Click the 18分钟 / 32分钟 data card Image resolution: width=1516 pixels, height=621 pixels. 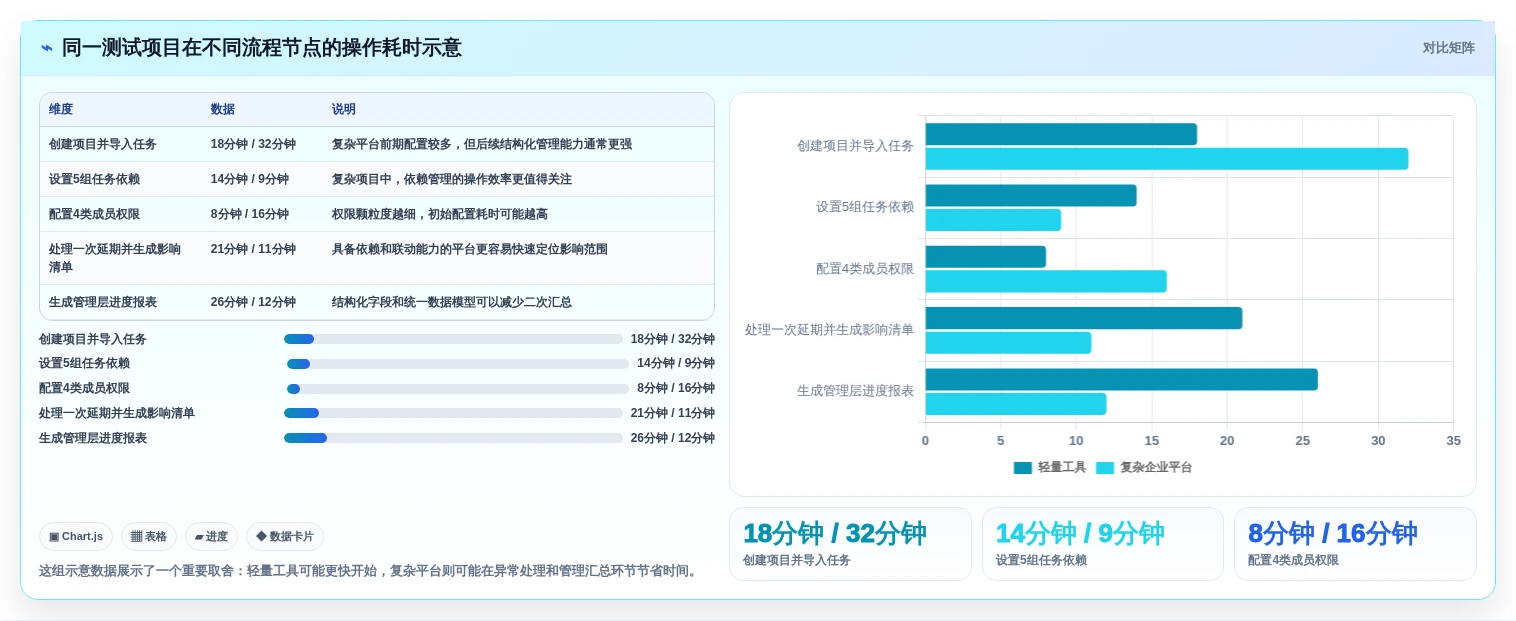pyautogui.click(x=850, y=544)
